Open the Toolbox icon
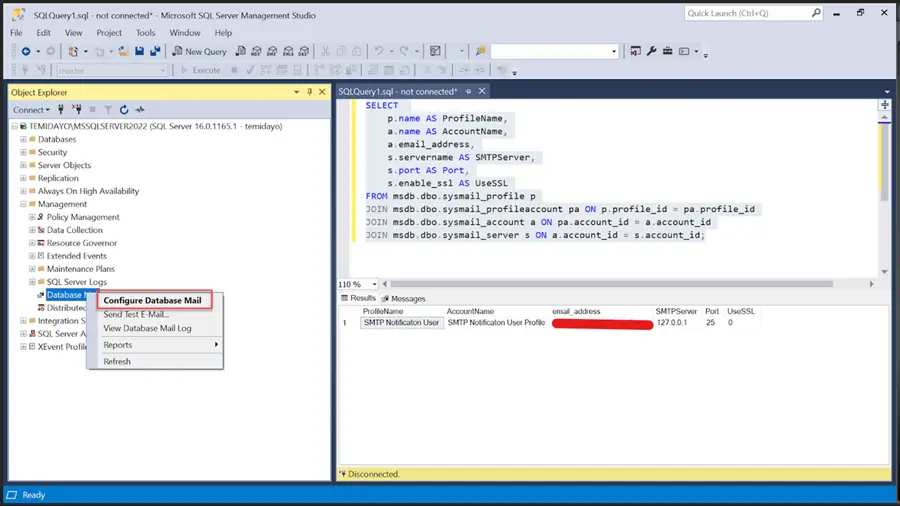 click(x=668, y=51)
